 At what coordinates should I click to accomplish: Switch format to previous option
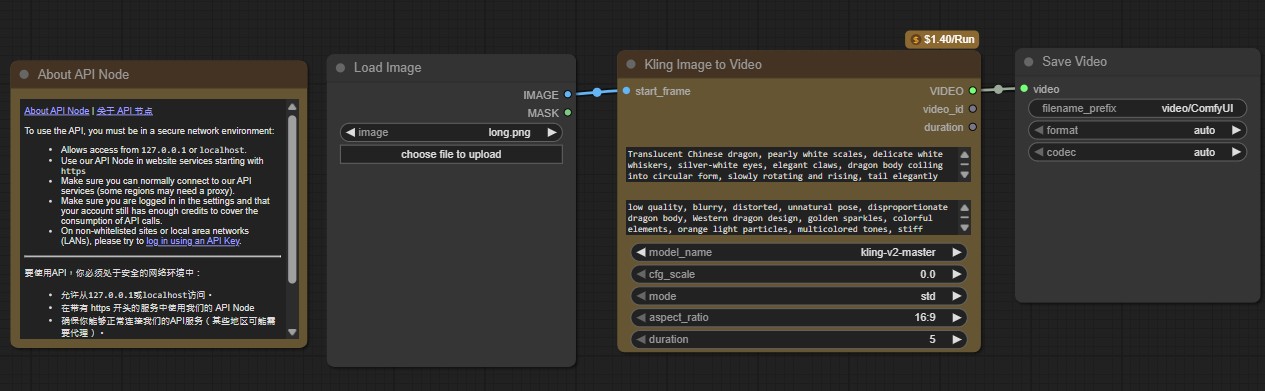1038,130
